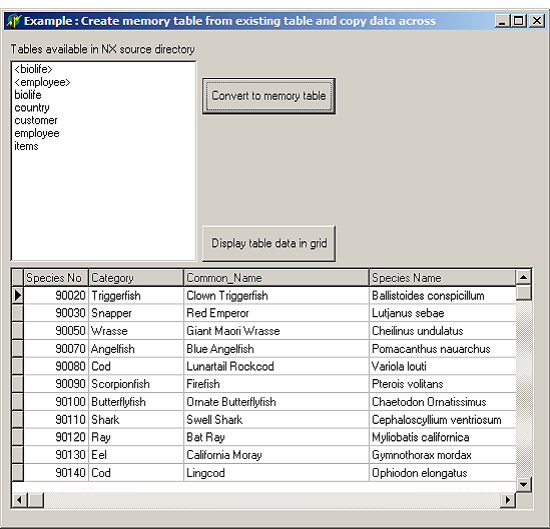This screenshot has width=550, height=529.
Task: Click the vertical scrollbar thumb in grid
Action: pos(523,293)
